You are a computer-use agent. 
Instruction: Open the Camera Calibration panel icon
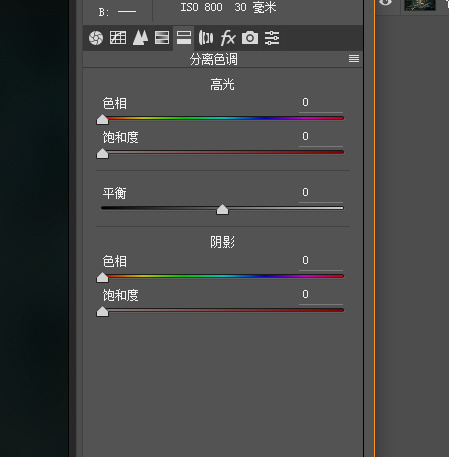coord(250,38)
